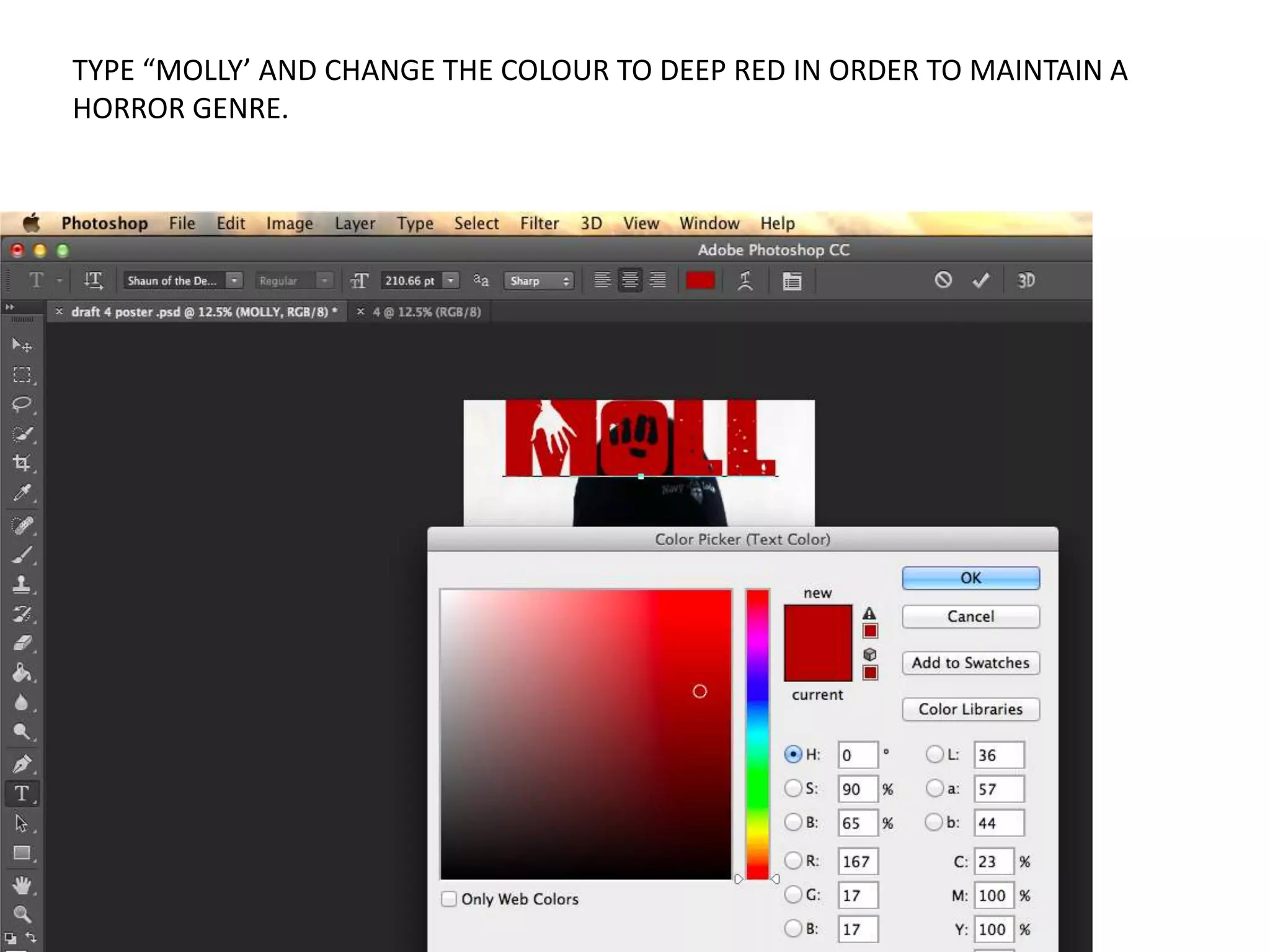Select the Move tool
The height and width of the screenshot is (952, 1270).
[22, 345]
